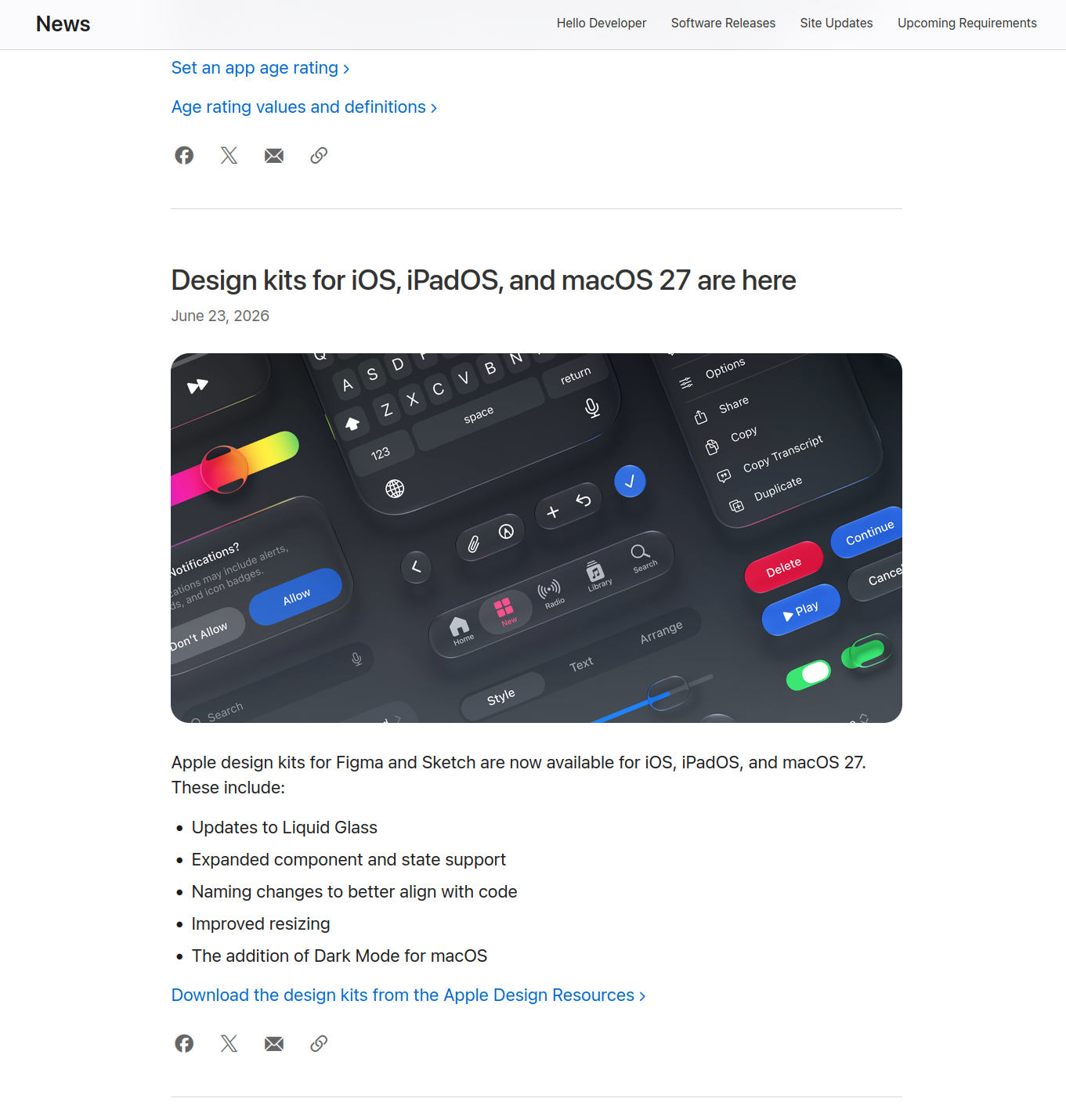Go to Site Updates
Screen dimensions: 1066x1120
[837, 23]
